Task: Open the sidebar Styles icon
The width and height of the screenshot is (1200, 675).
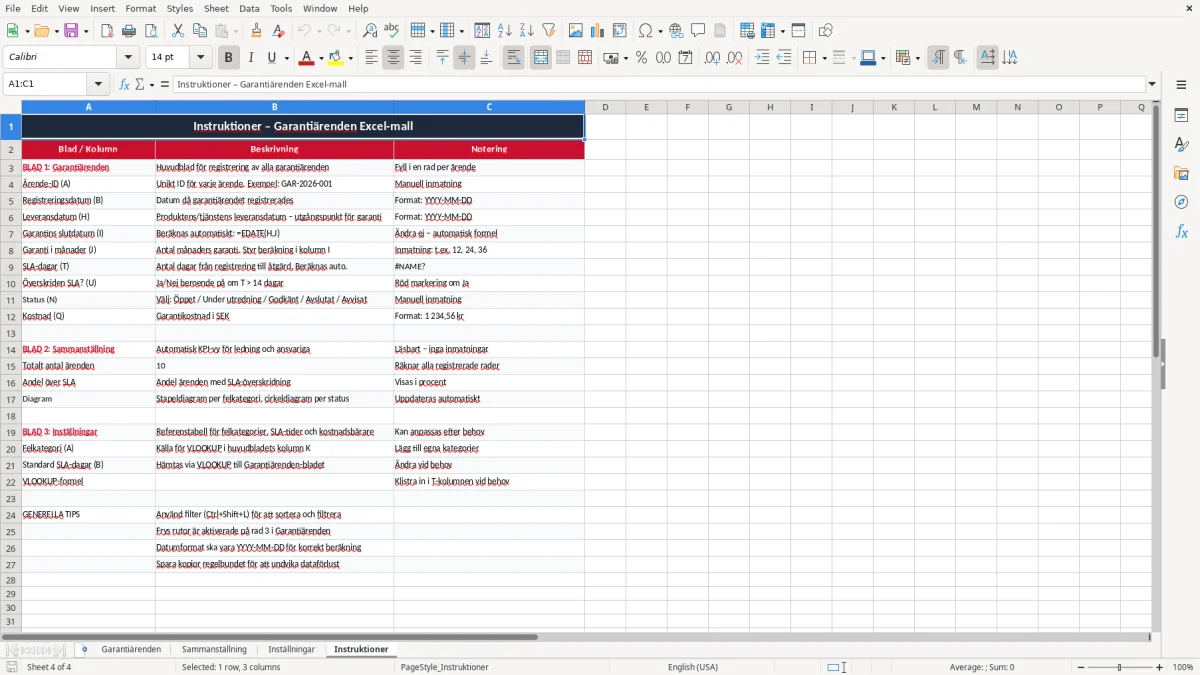Action: pos(1181,144)
